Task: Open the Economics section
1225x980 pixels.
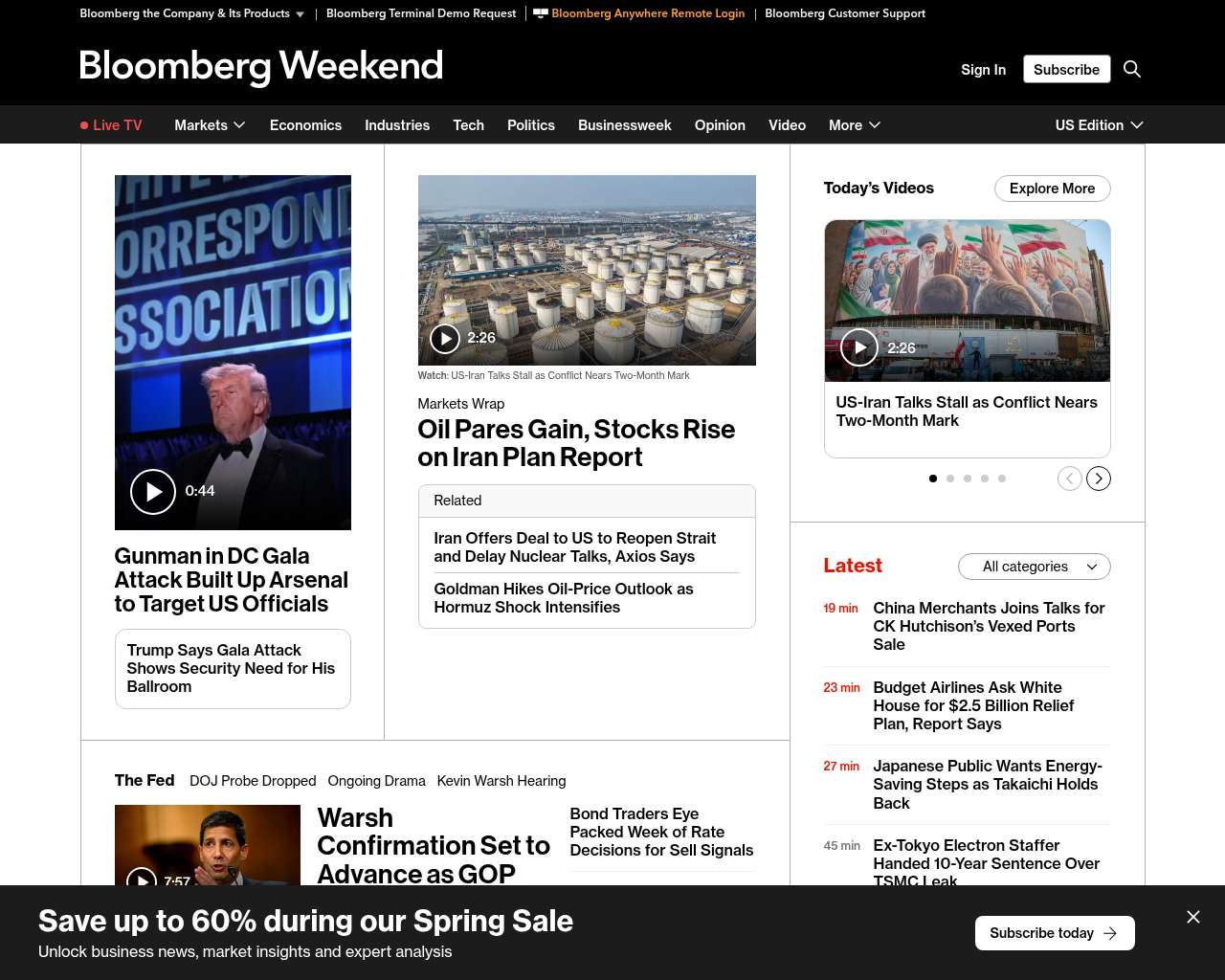Action: click(x=305, y=125)
